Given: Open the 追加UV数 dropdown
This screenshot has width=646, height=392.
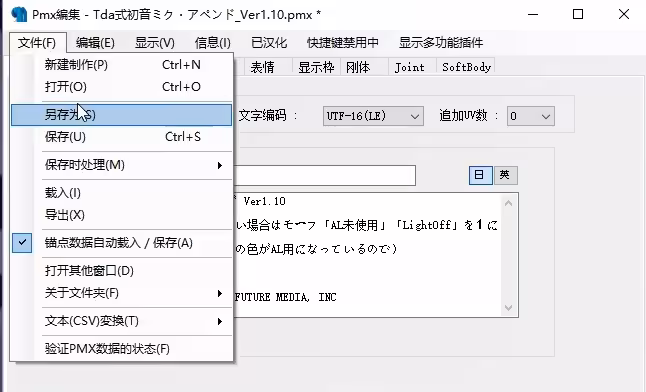Looking at the screenshot, I should [x=531, y=116].
